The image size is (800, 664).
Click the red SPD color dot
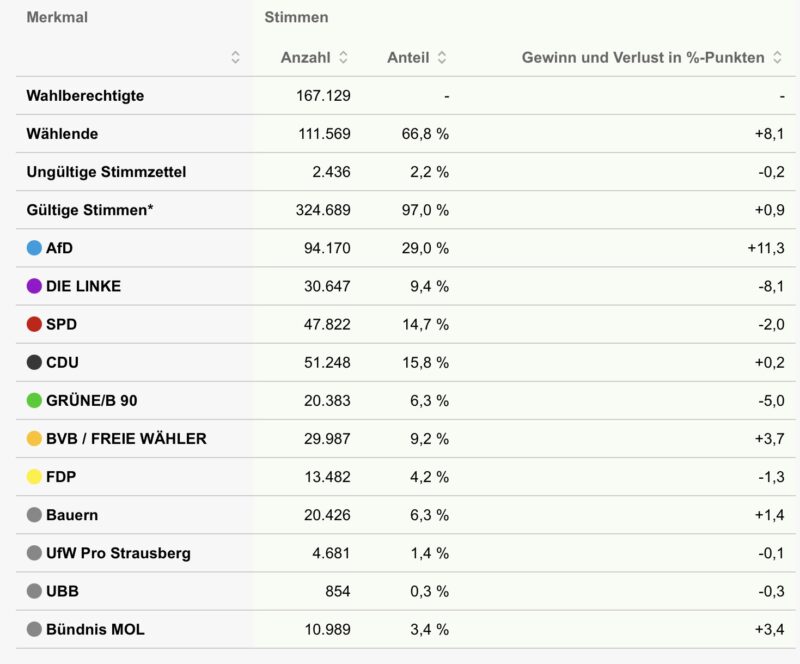point(34,324)
